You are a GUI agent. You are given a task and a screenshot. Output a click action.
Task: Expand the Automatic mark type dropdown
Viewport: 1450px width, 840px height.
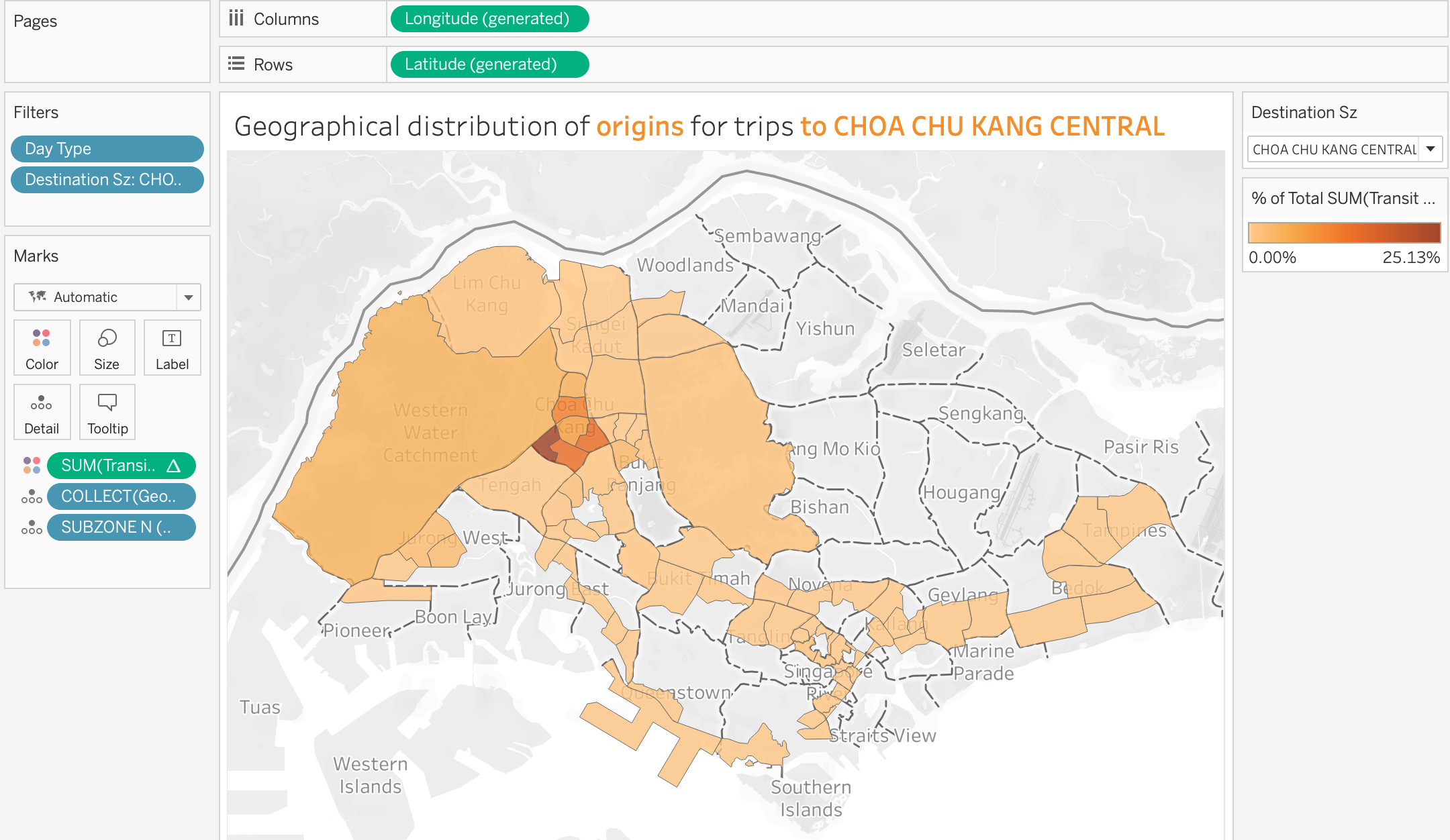tap(189, 297)
